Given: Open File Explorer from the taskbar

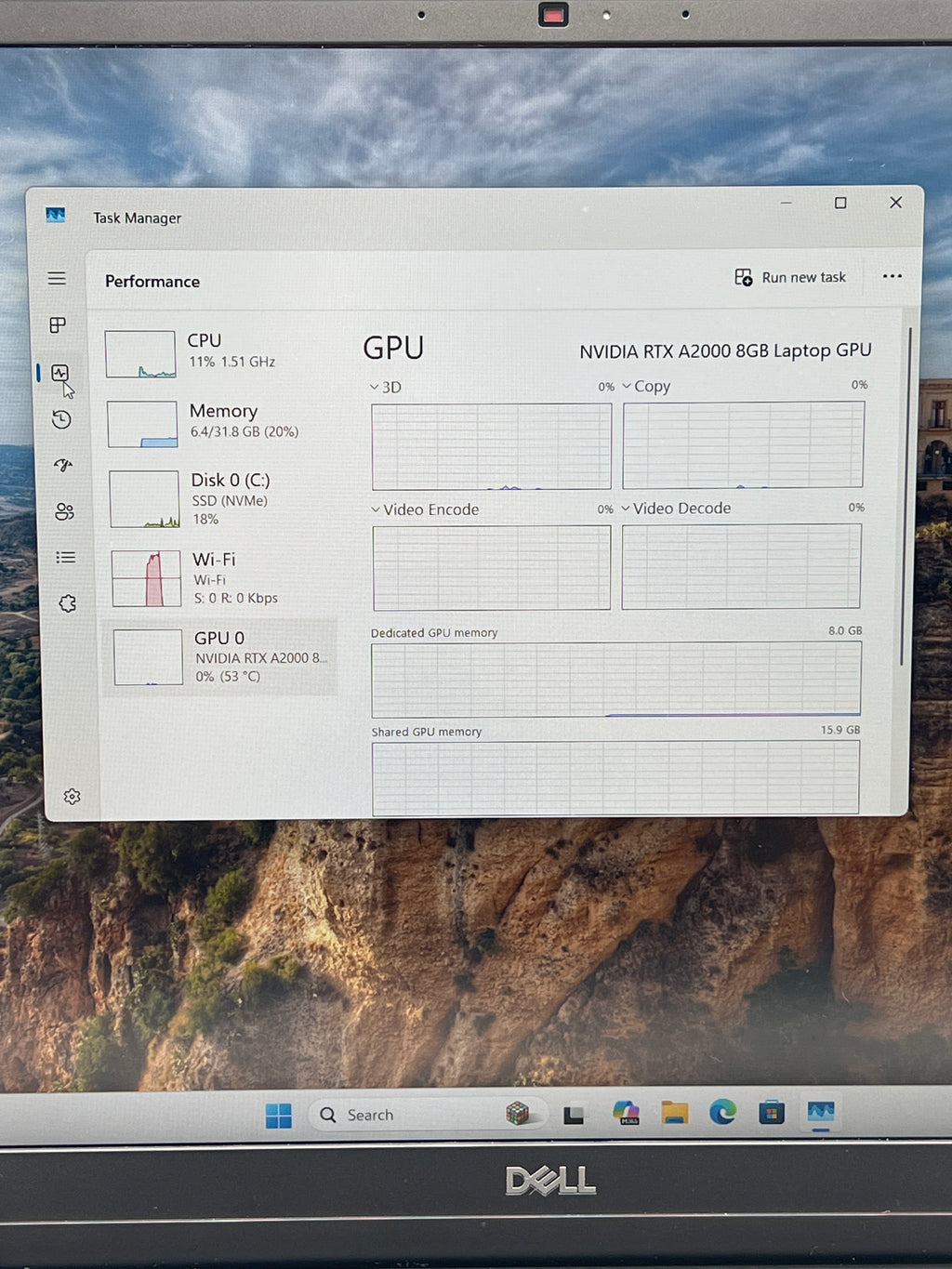Looking at the screenshot, I should click(675, 1112).
